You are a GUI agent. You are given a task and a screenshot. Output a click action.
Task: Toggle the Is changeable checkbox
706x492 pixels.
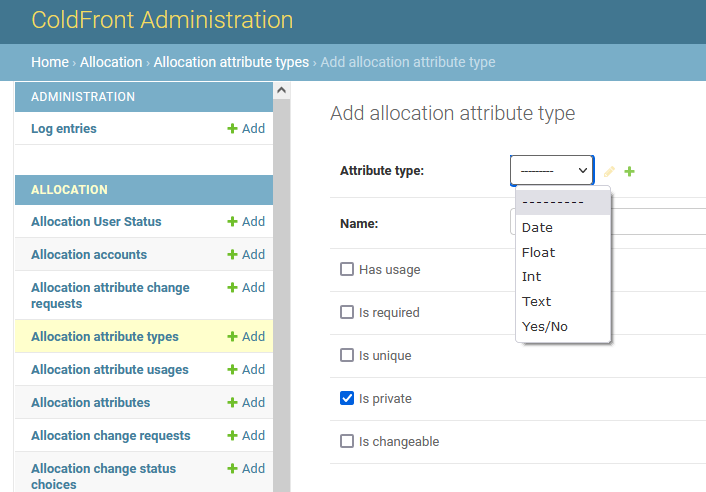pyautogui.click(x=347, y=441)
